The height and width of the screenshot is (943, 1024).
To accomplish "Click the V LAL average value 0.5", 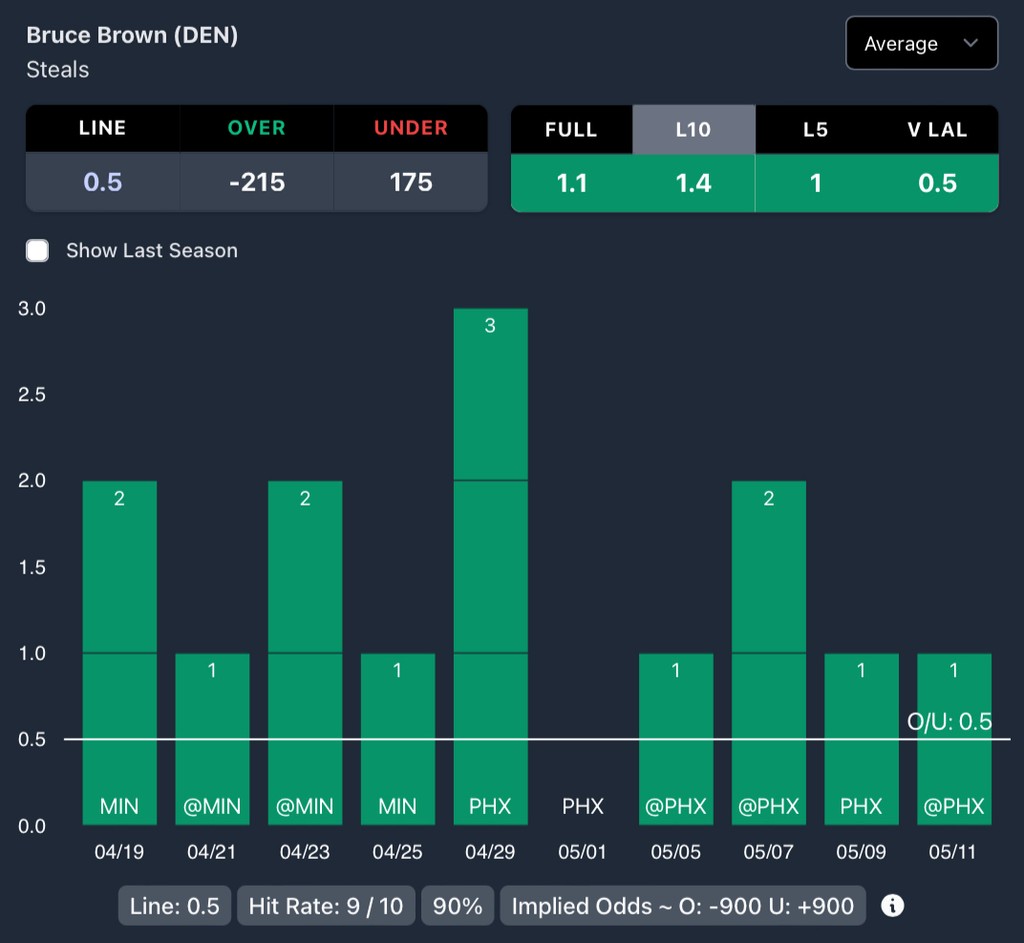I will [x=937, y=183].
